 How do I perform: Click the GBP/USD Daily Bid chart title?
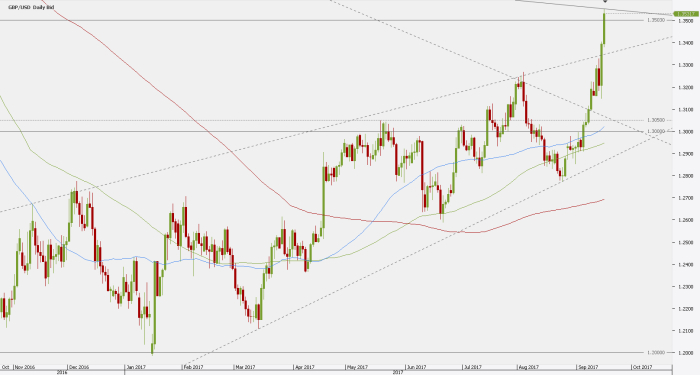30,8
